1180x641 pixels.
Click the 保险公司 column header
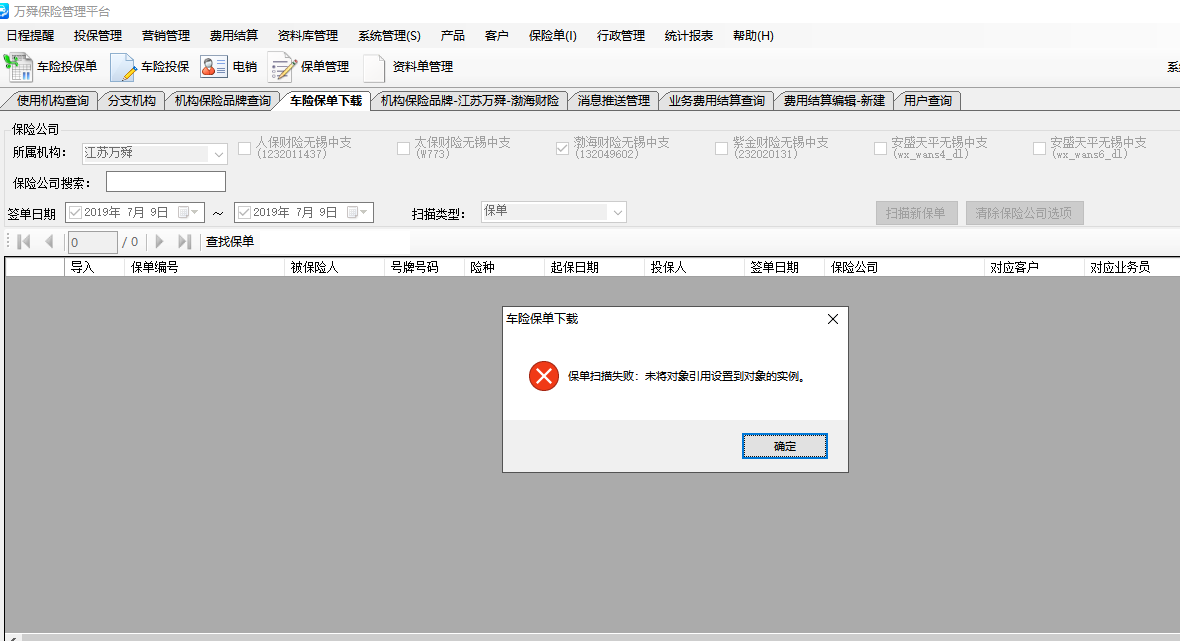coord(904,267)
